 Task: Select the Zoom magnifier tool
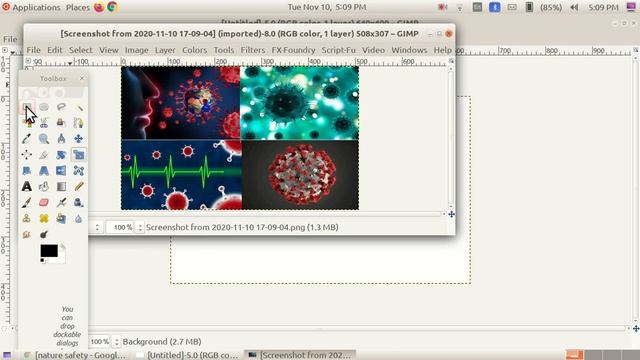[44, 139]
